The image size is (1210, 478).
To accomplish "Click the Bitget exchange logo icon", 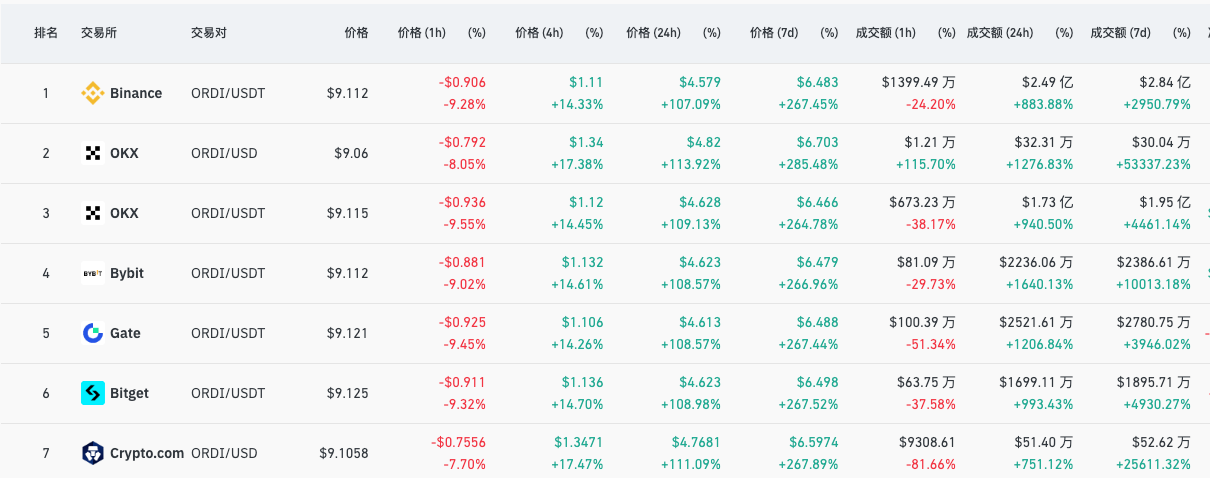I will [x=92, y=393].
